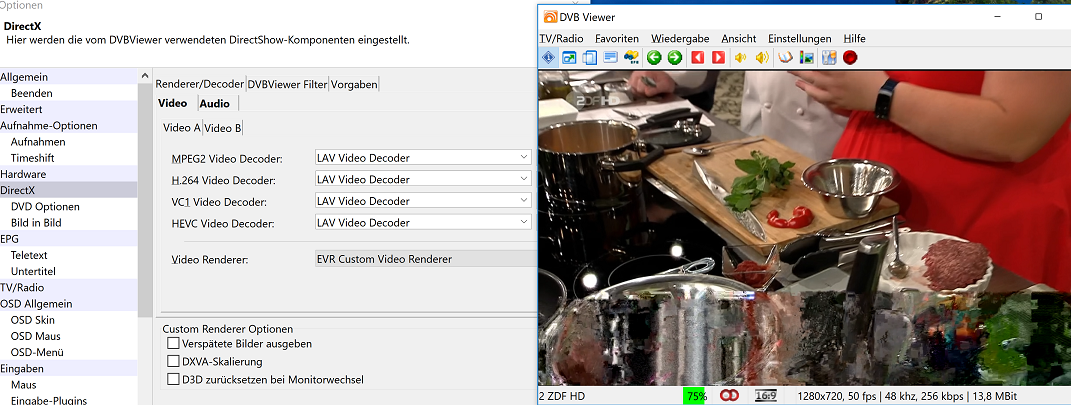Open the EPG book icon
The height and width of the screenshot is (405, 1071).
point(785,58)
